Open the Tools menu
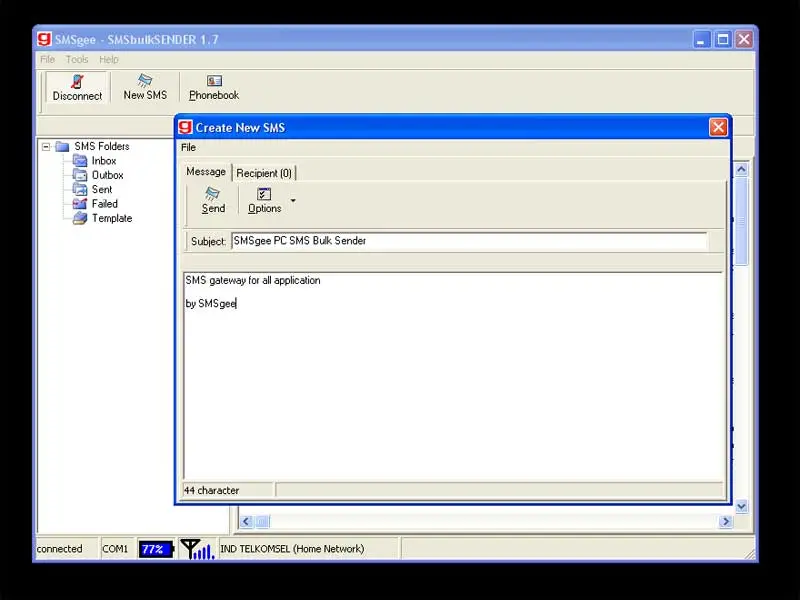This screenshot has width=800, height=600. 77,59
